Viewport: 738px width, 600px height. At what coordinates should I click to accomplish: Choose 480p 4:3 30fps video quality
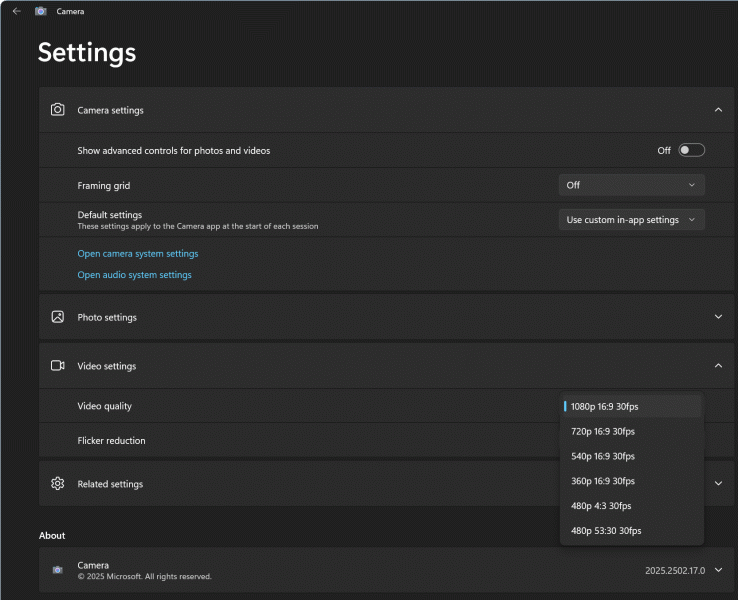[x=601, y=506]
